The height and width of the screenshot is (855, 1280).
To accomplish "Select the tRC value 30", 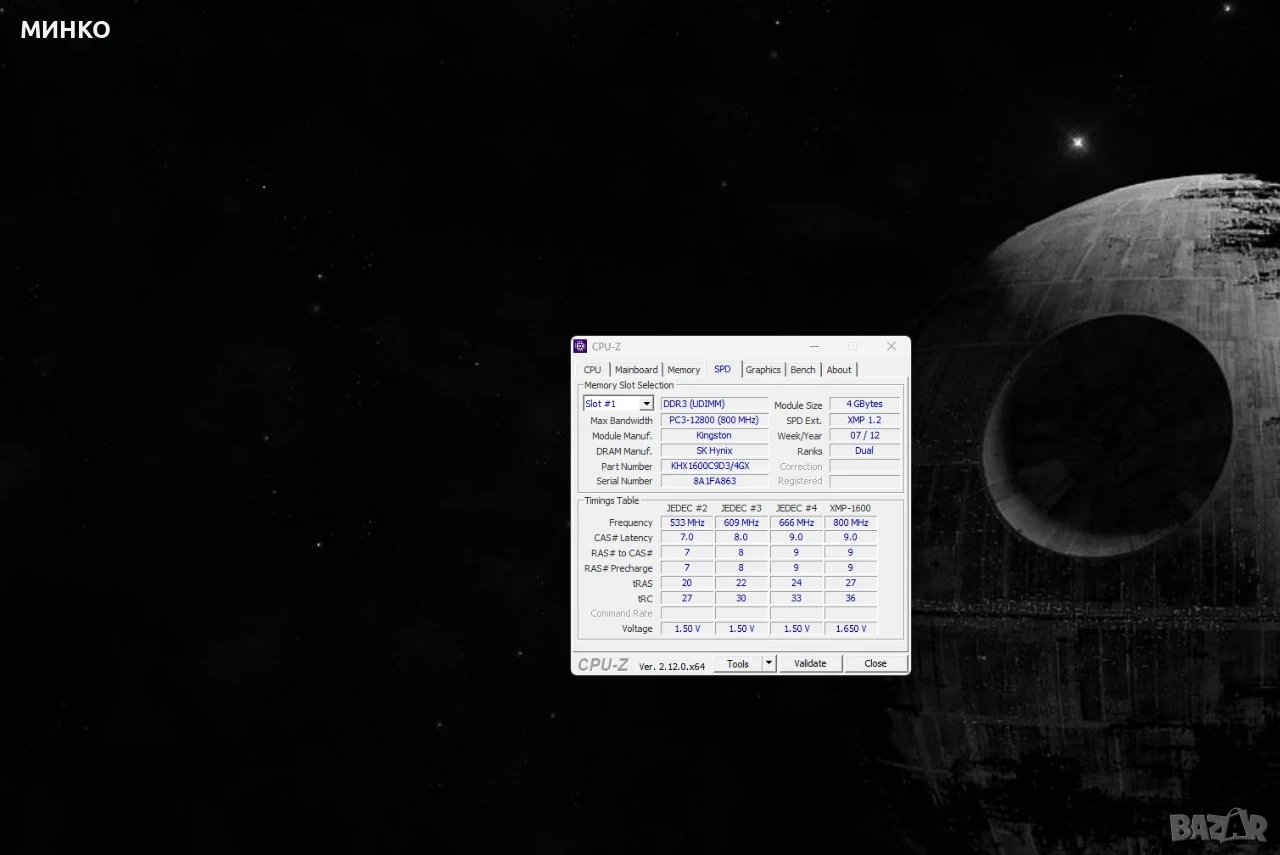I will pyautogui.click(x=741, y=598).
